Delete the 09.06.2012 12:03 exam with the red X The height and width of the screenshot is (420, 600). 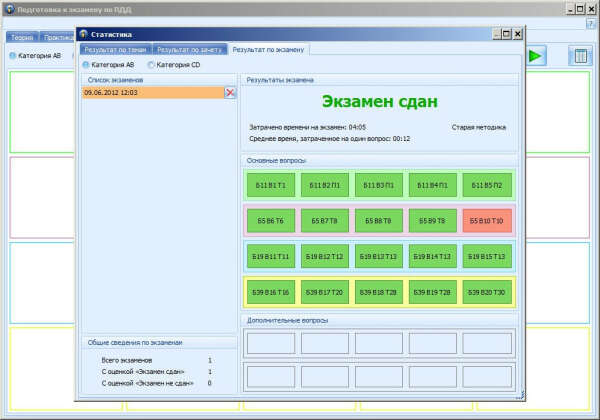tap(230, 93)
